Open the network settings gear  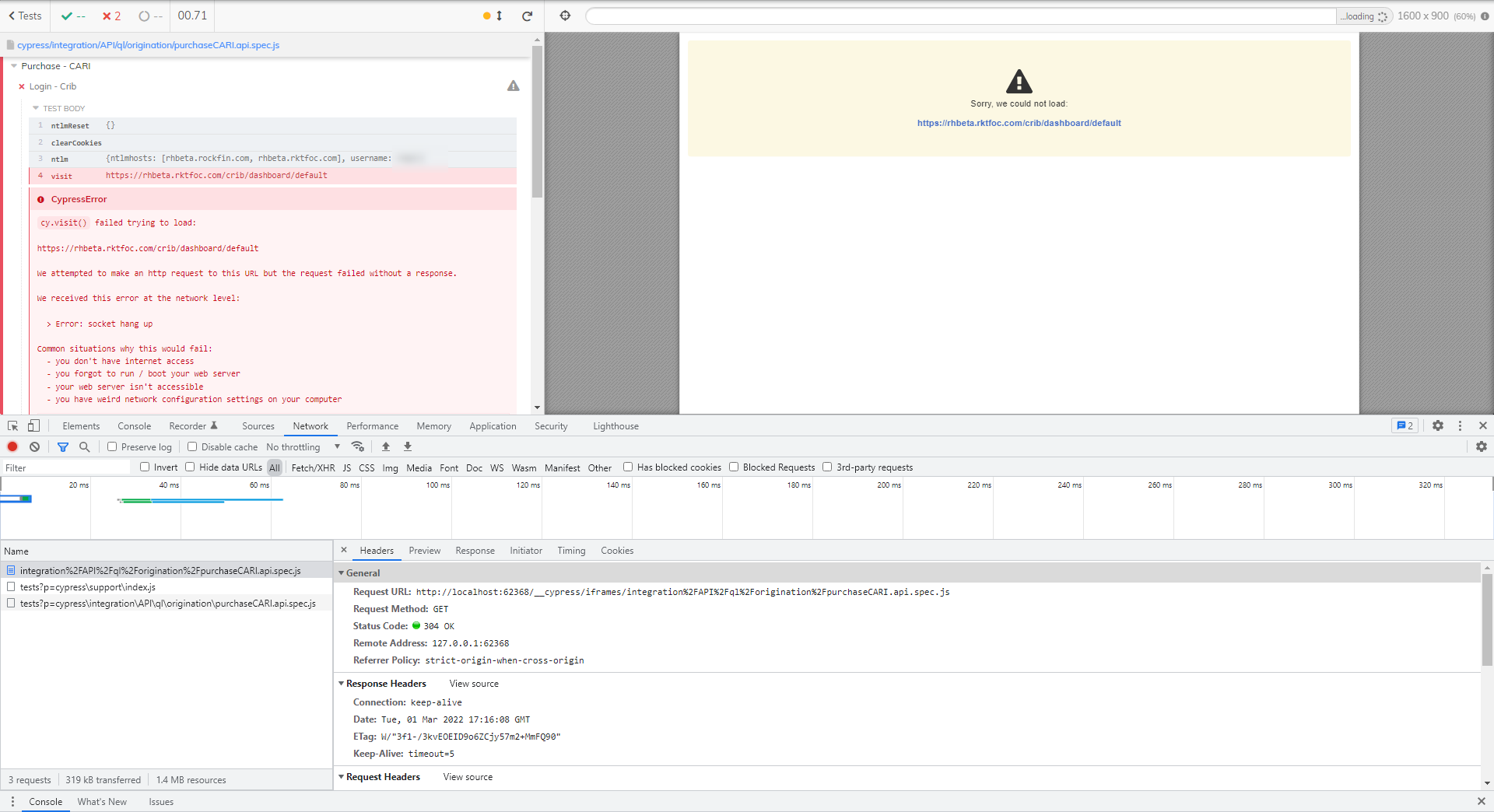pyautogui.click(x=1481, y=446)
